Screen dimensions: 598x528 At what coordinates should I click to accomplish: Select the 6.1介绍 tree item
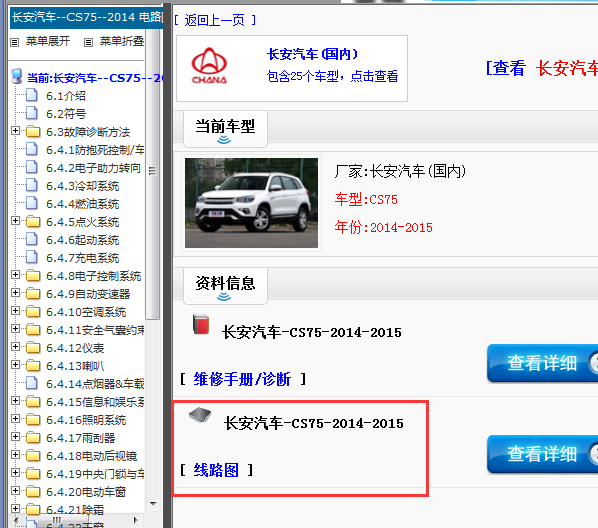tap(66, 96)
